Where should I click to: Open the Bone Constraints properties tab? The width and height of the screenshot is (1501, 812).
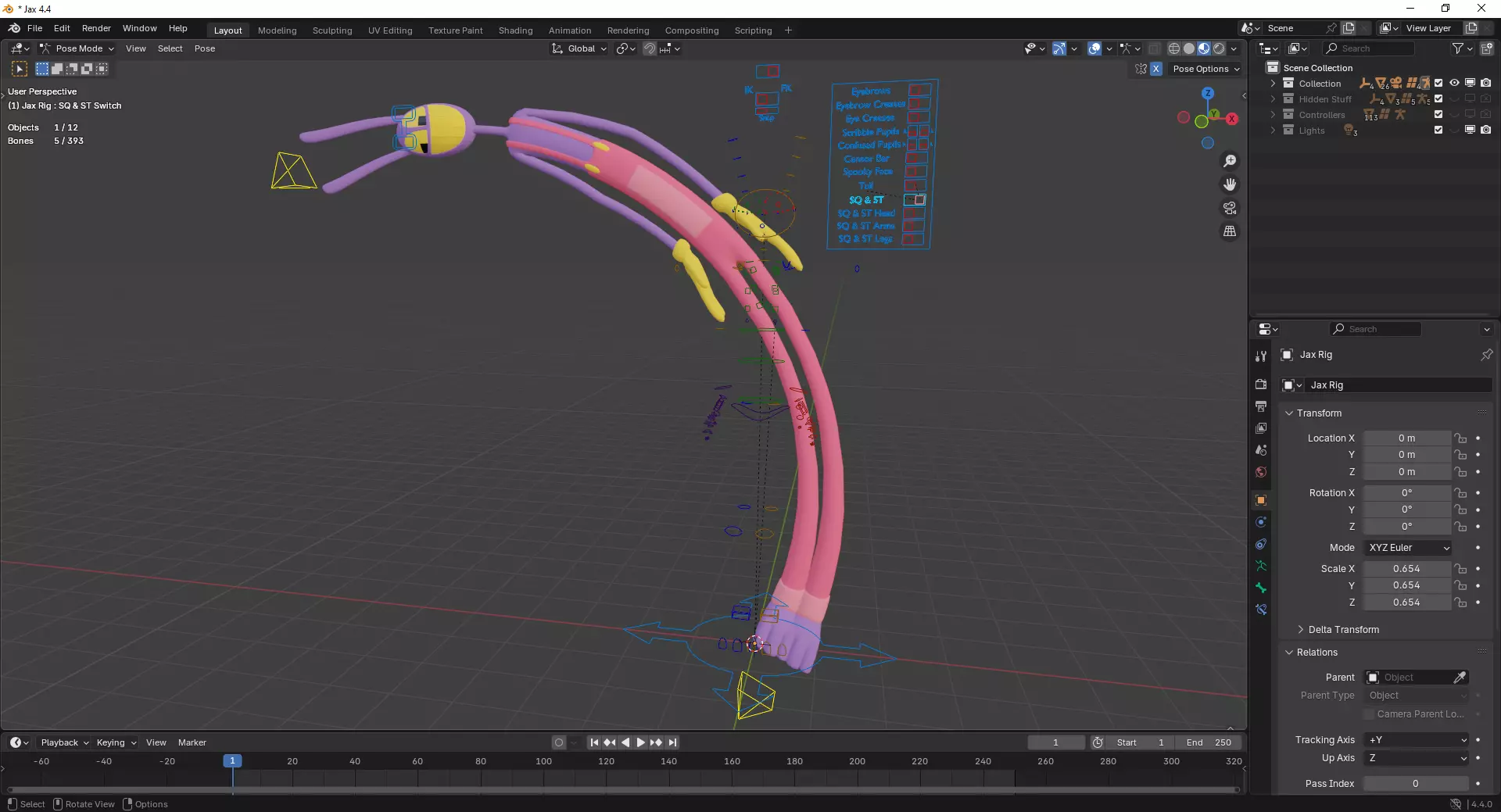point(1261,610)
